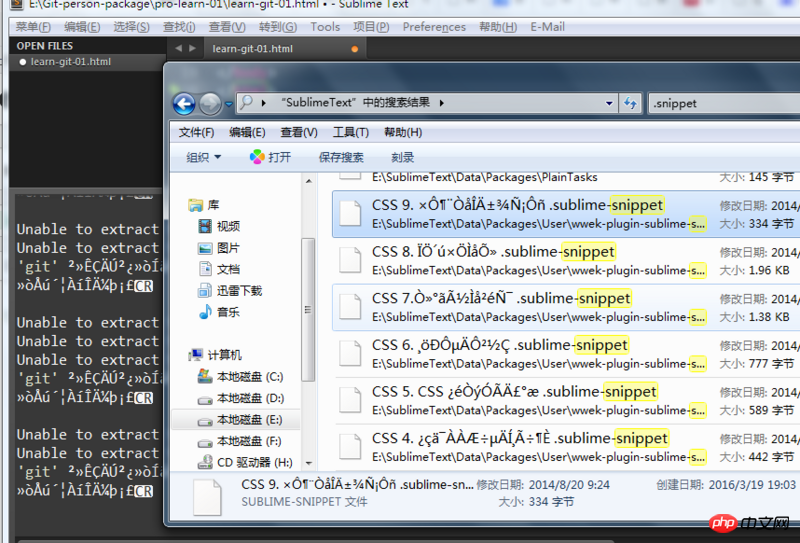Select 视频 library icon
800x543 pixels.
pos(205,226)
